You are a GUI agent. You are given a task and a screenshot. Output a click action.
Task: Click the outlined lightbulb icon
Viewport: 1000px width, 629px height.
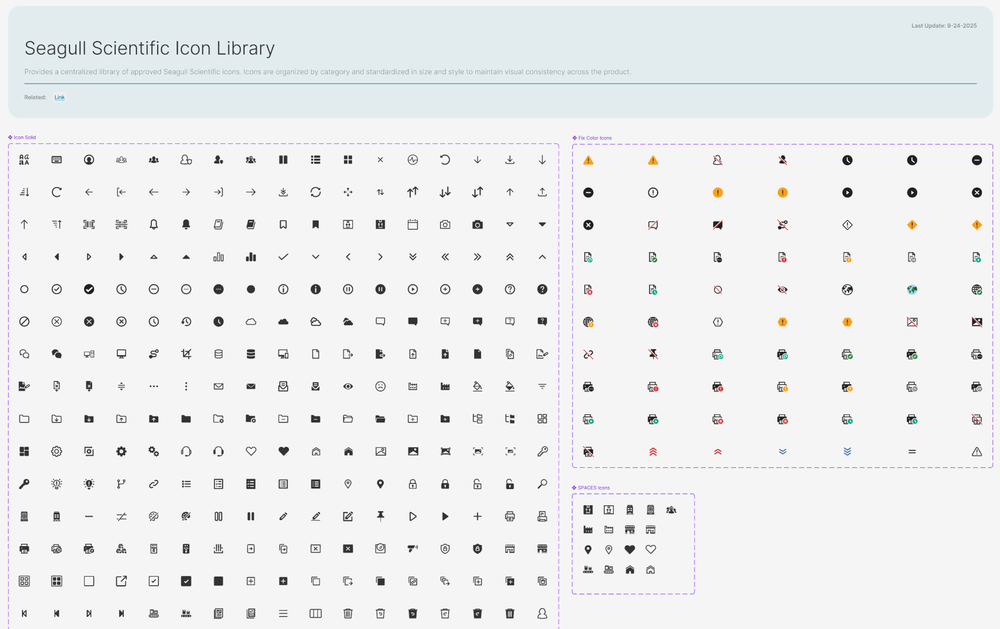[57, 484]
